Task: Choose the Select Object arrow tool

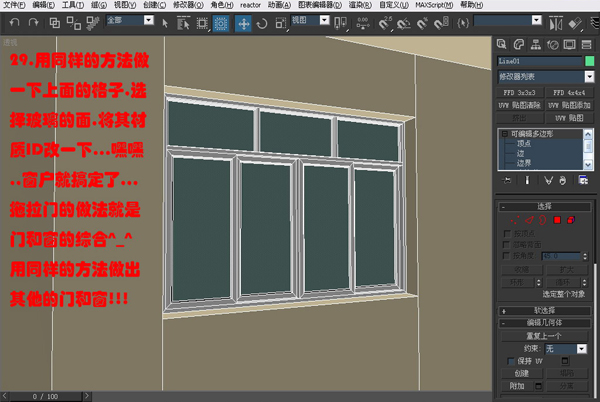Action: (x=165, y=23)
